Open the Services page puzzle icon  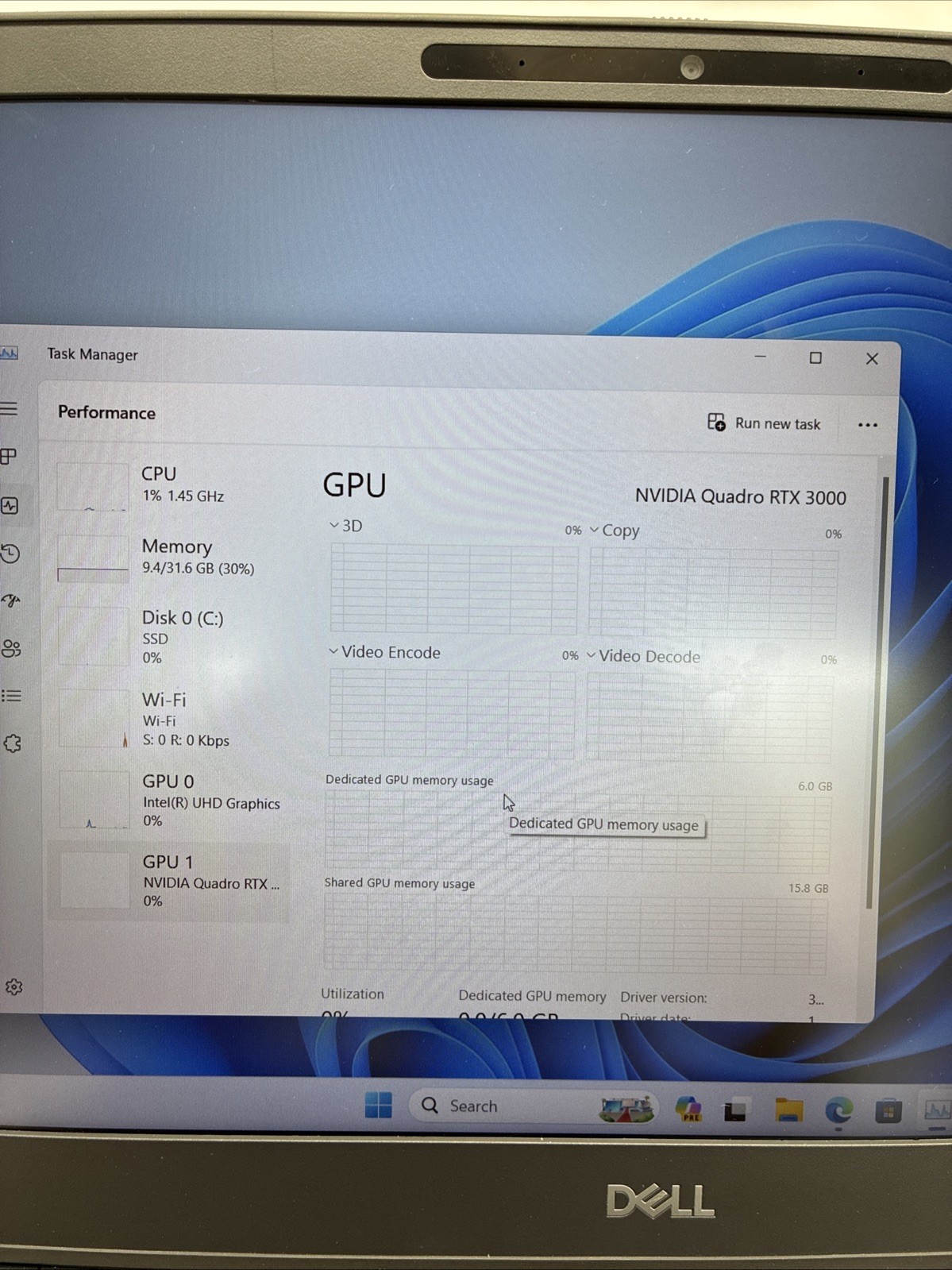click(x=12, y=743)
